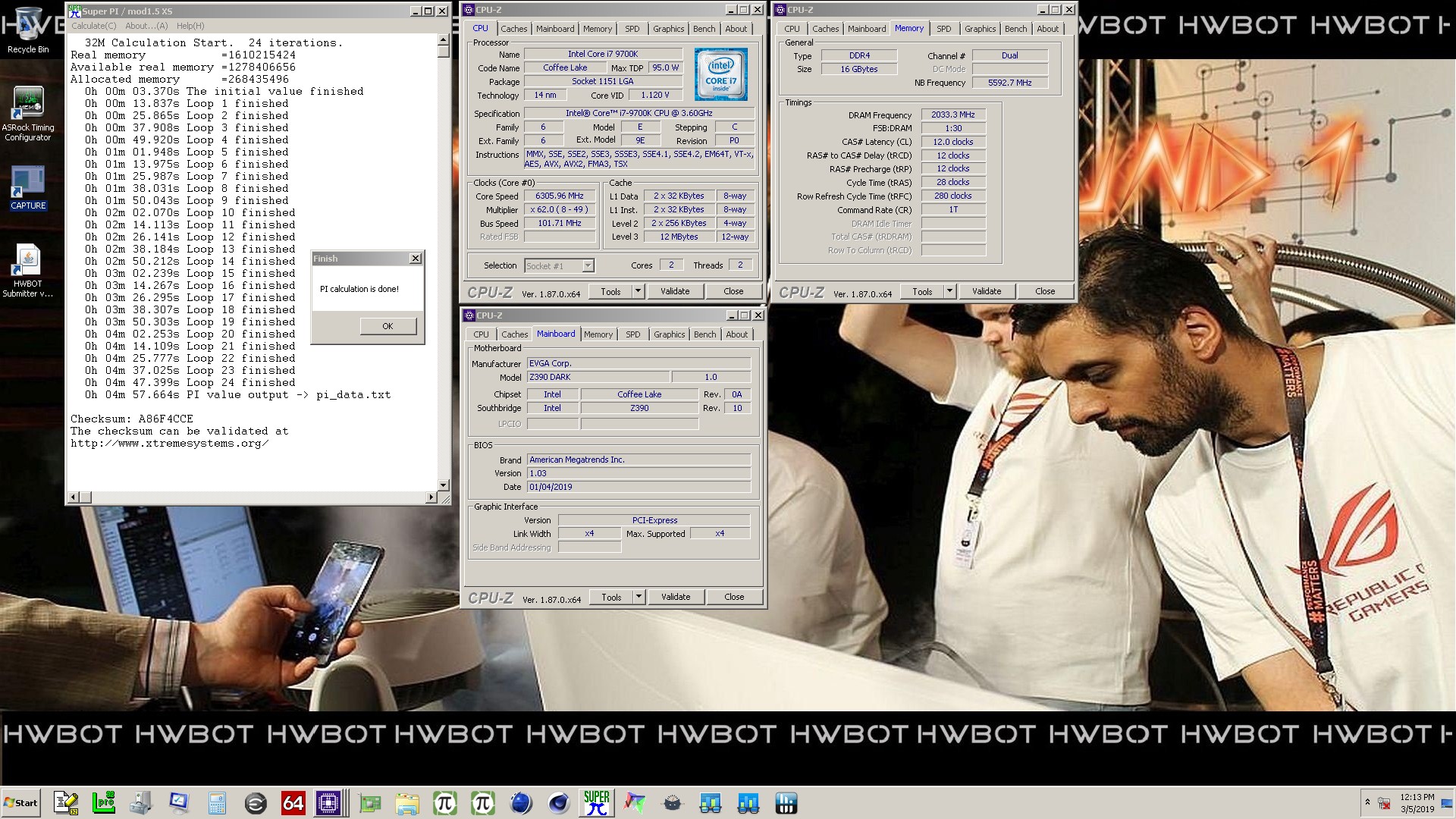The height and width of the screenshot is (819, 1456).
Task: Click Super PI horizontal scrollbar right arrow
Action: [431, 497]
